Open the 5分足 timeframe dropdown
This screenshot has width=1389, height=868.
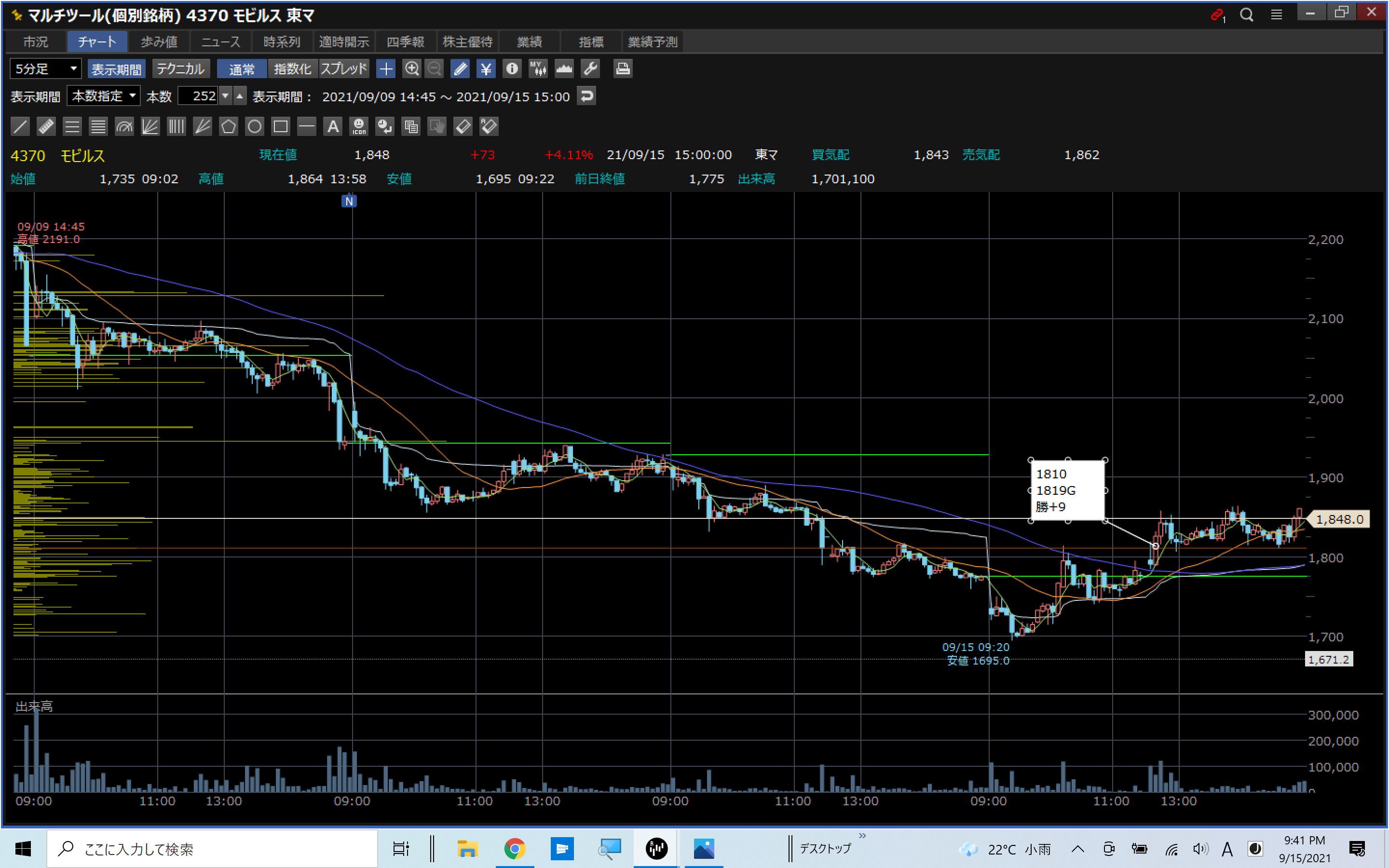tap(45, 69)
